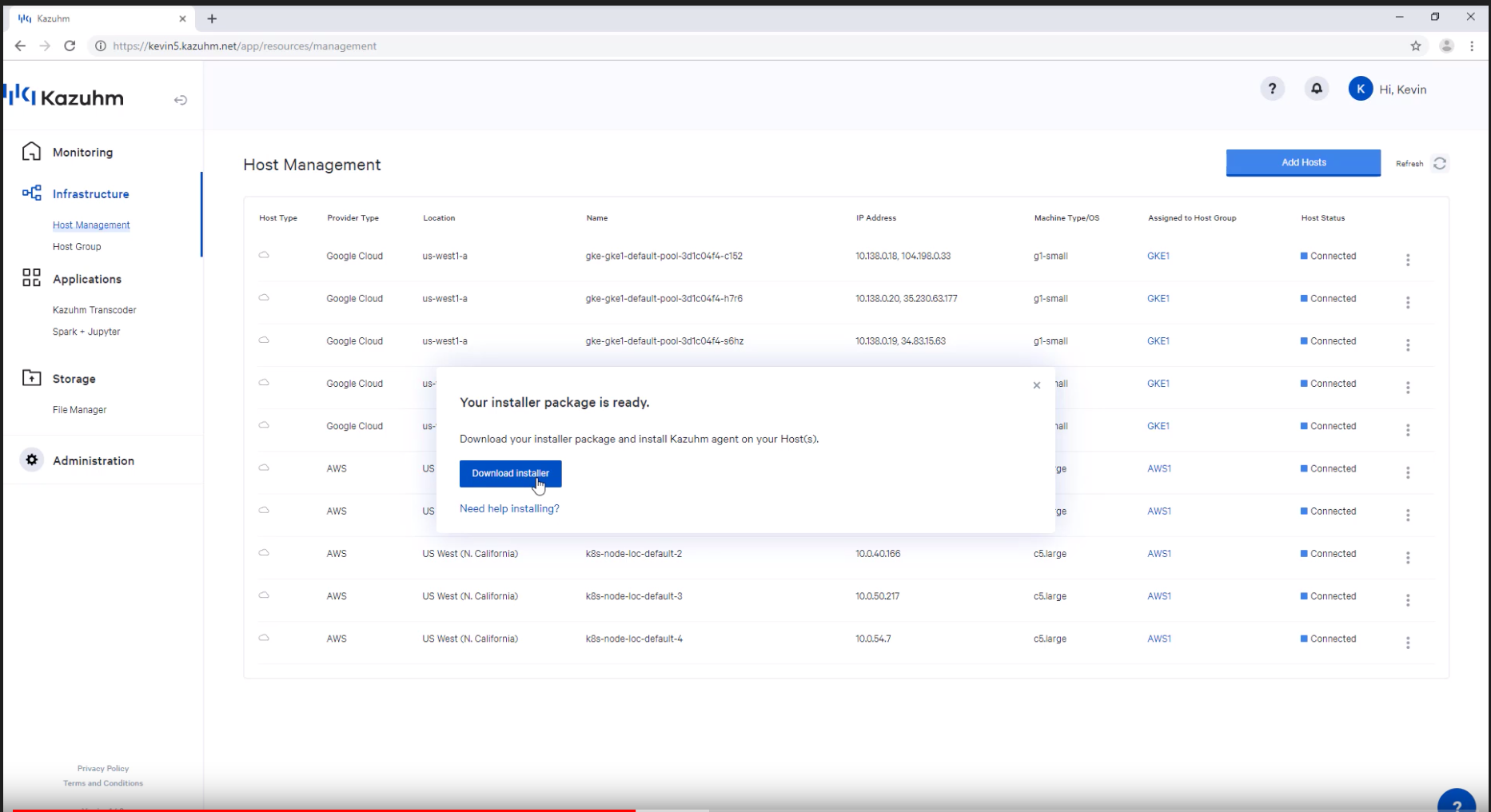The height and width of the screenshot is (812, 1491).
Task: Click the browser back arrow
Action: point(20,46)
